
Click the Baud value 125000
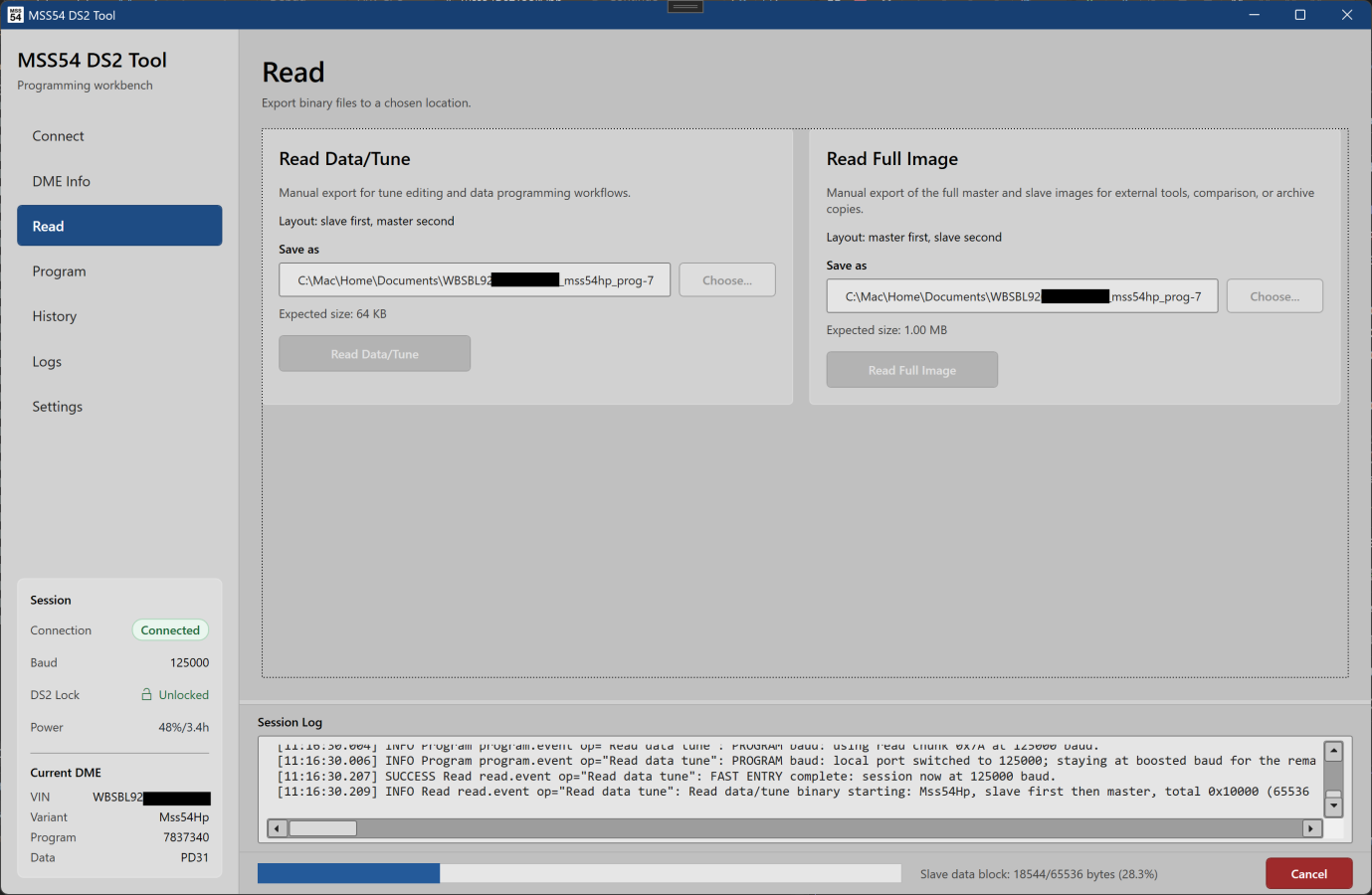(x=189, y=663)
